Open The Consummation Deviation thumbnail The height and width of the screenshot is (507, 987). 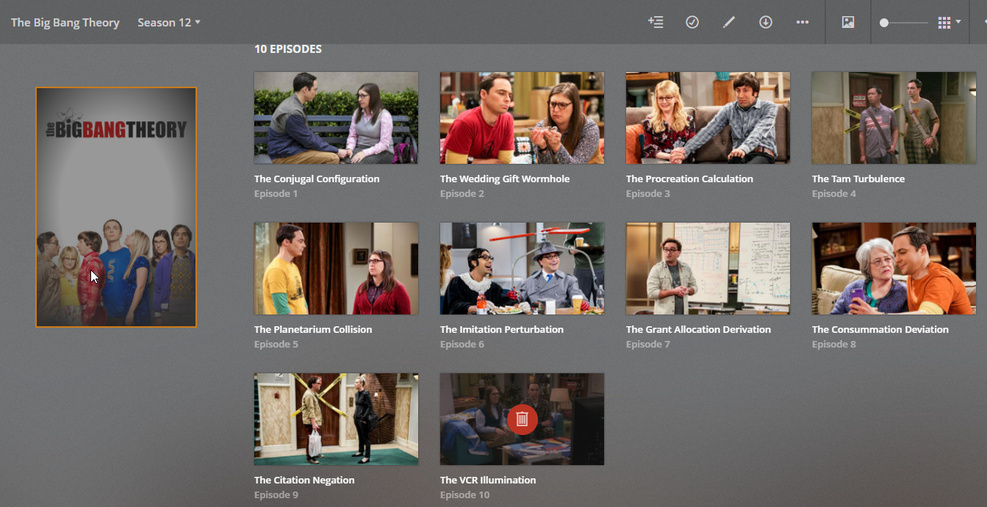(894, 268)
